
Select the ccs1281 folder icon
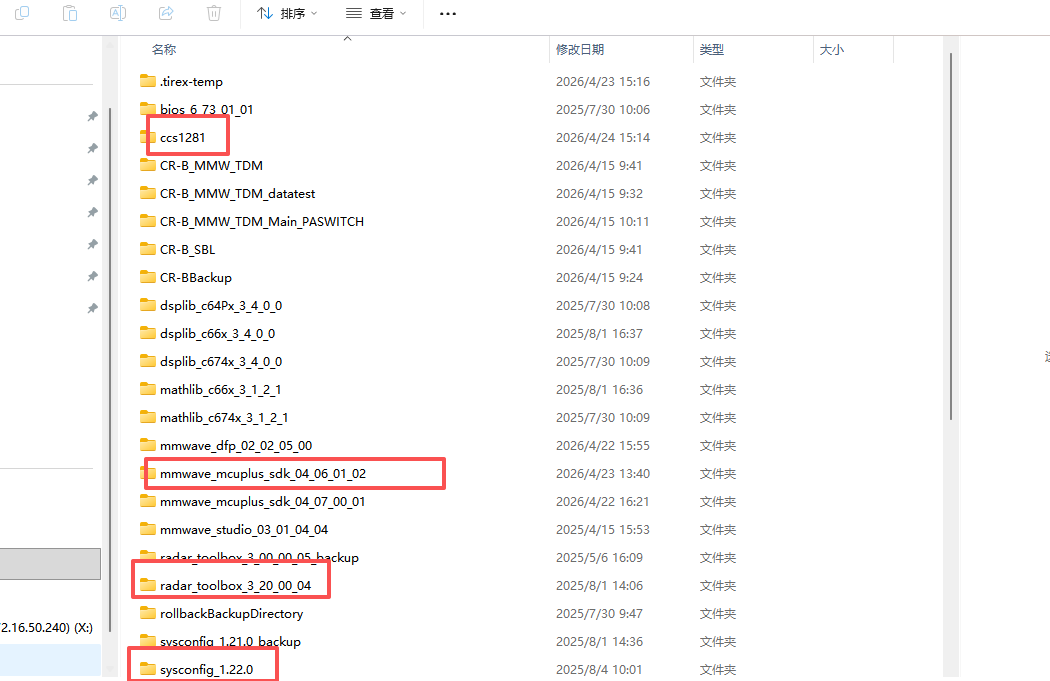[x=148, y=137]
